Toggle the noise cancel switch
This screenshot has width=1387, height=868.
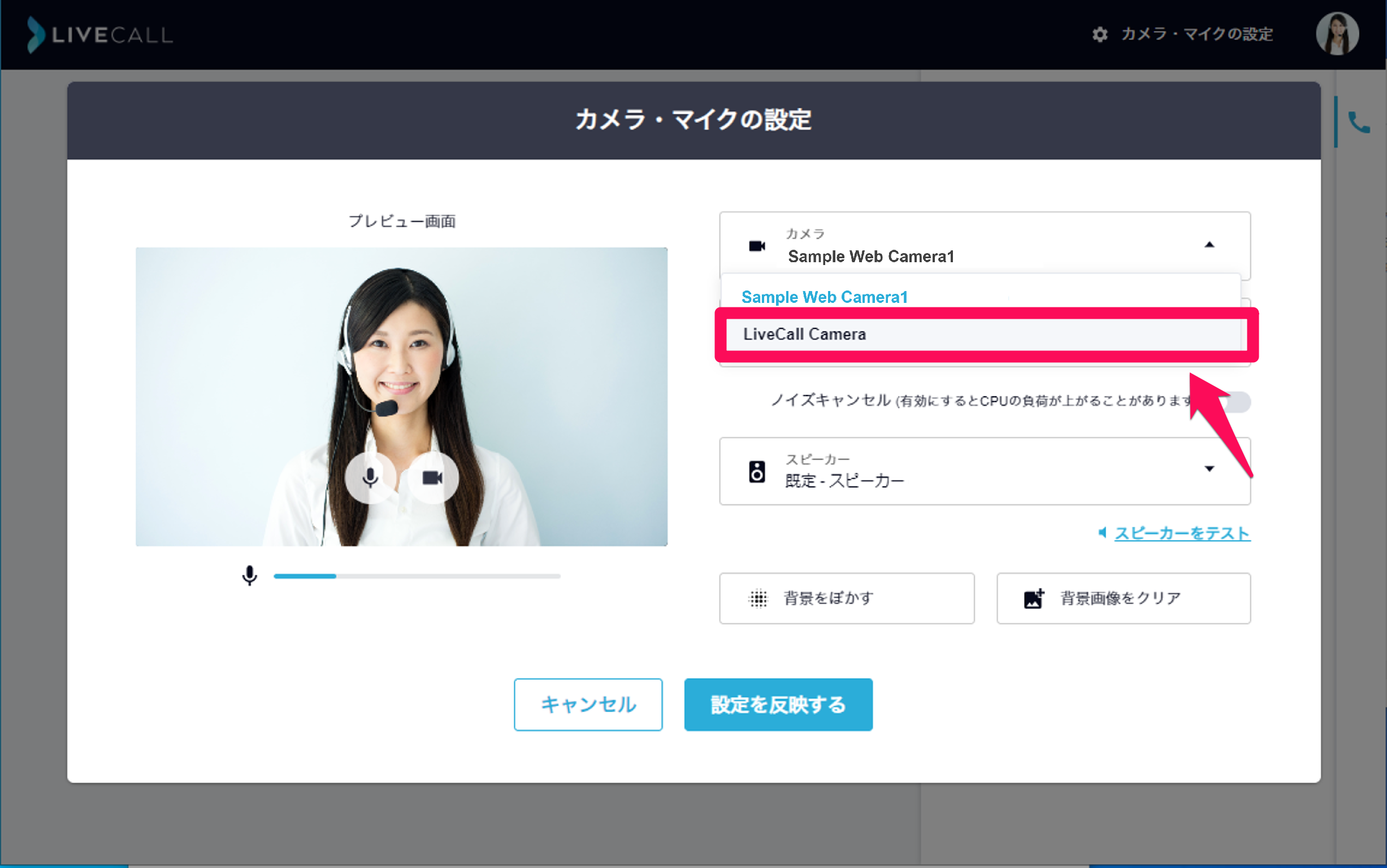[1233, 401]
